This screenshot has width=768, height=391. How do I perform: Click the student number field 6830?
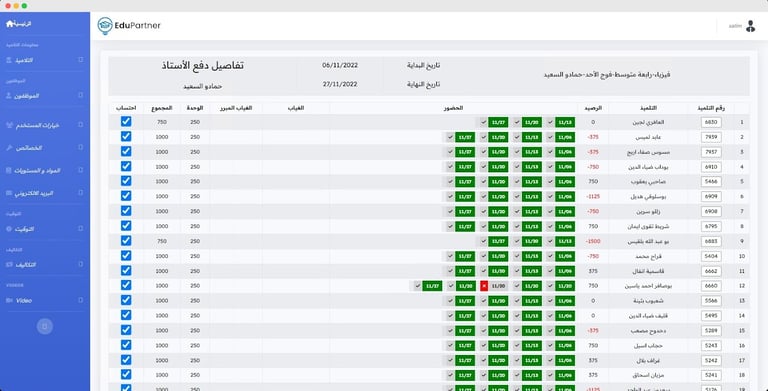point(711,122)
